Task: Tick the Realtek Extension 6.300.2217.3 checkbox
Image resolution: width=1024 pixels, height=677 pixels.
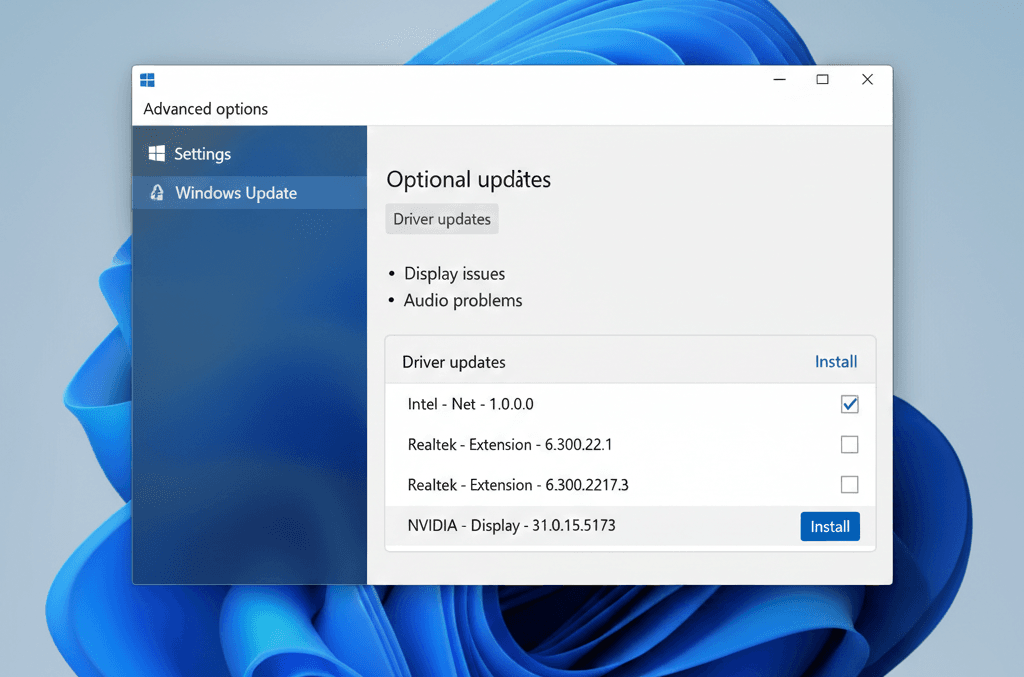Action: click(x=849, y=485)
